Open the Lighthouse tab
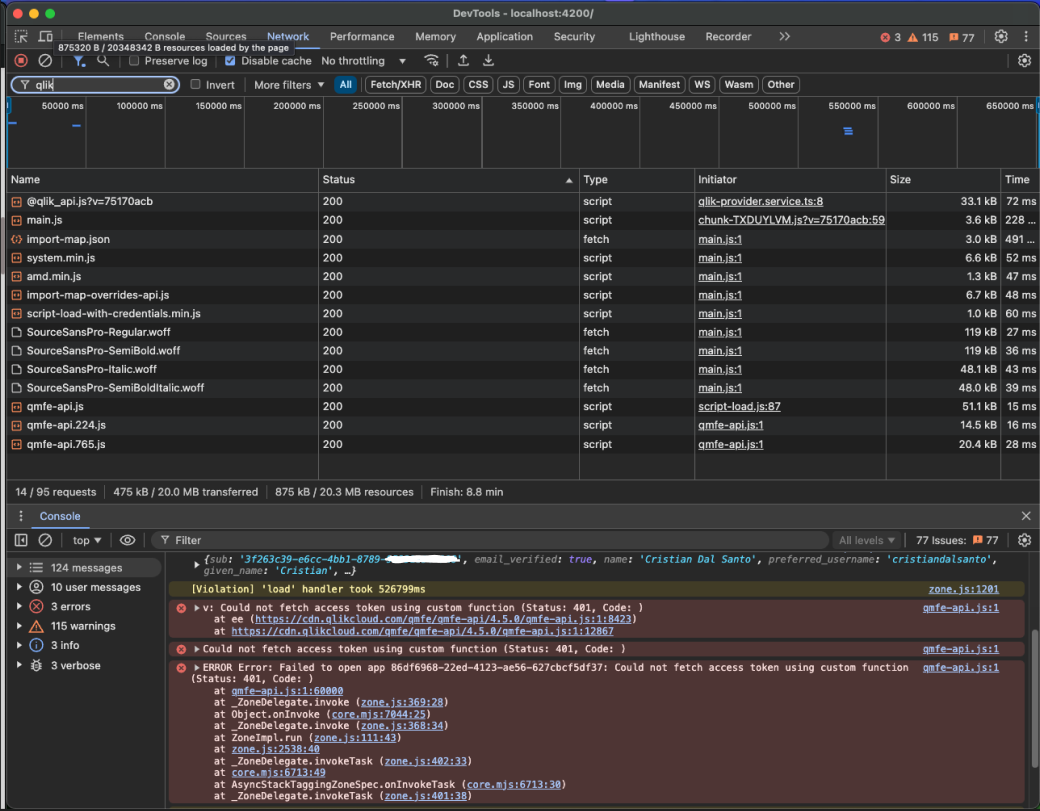1040x811 pixels. [x=657, y=37]
